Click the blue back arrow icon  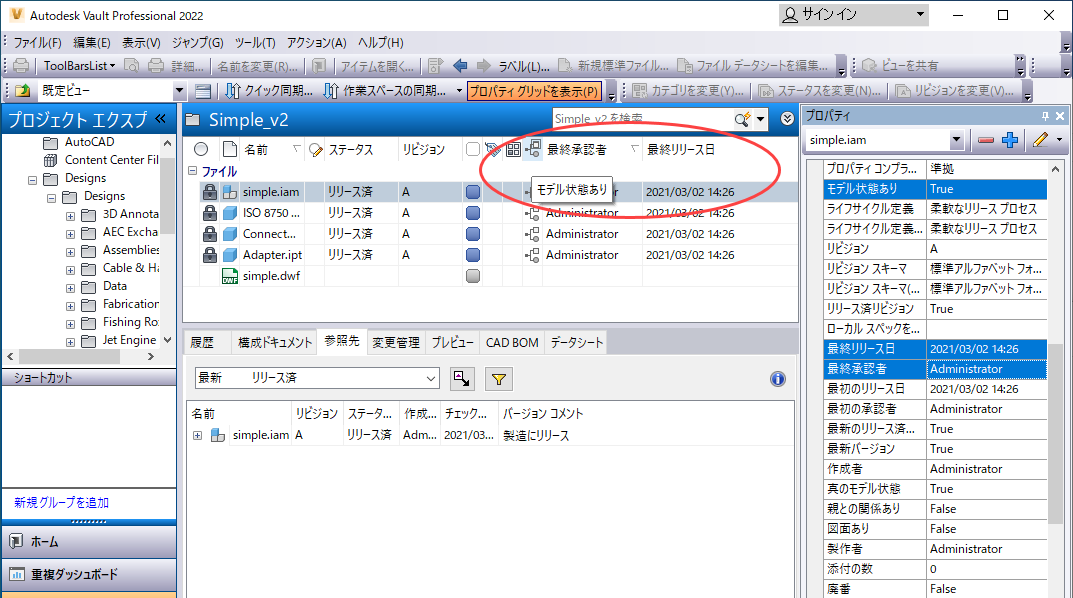coord(461,66)
